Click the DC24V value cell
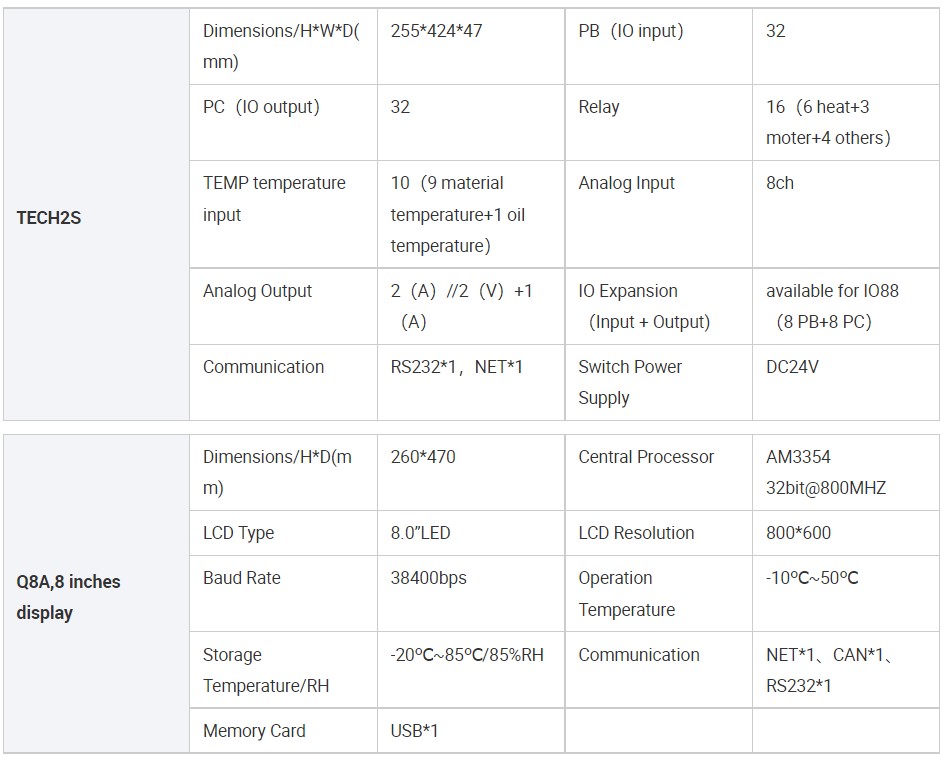 [x=792, y=367]
